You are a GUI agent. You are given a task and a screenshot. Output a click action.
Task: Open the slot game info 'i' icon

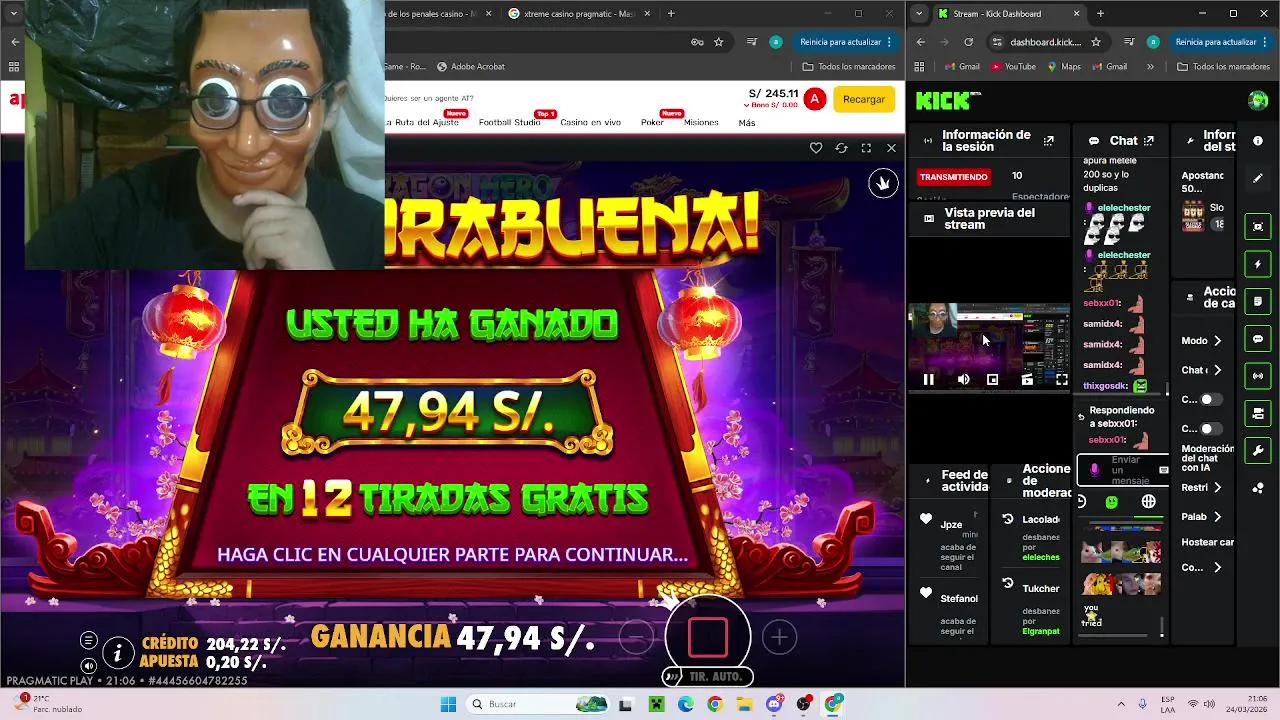118,654
